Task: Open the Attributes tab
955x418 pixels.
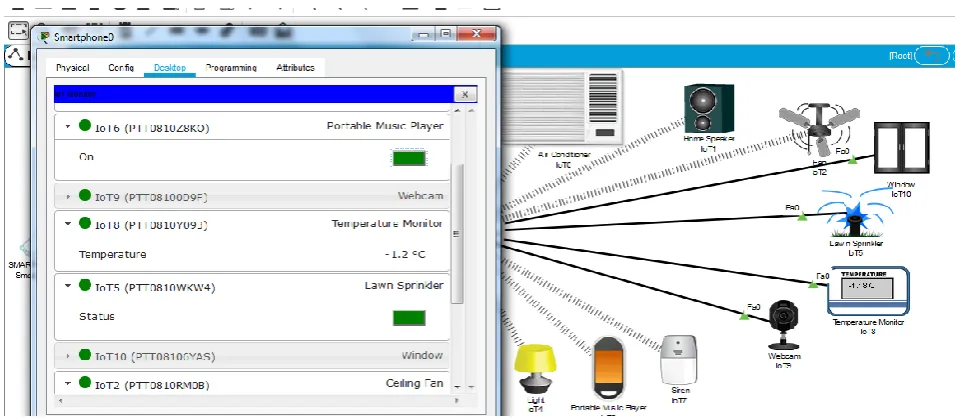Action: click(295, 68)
